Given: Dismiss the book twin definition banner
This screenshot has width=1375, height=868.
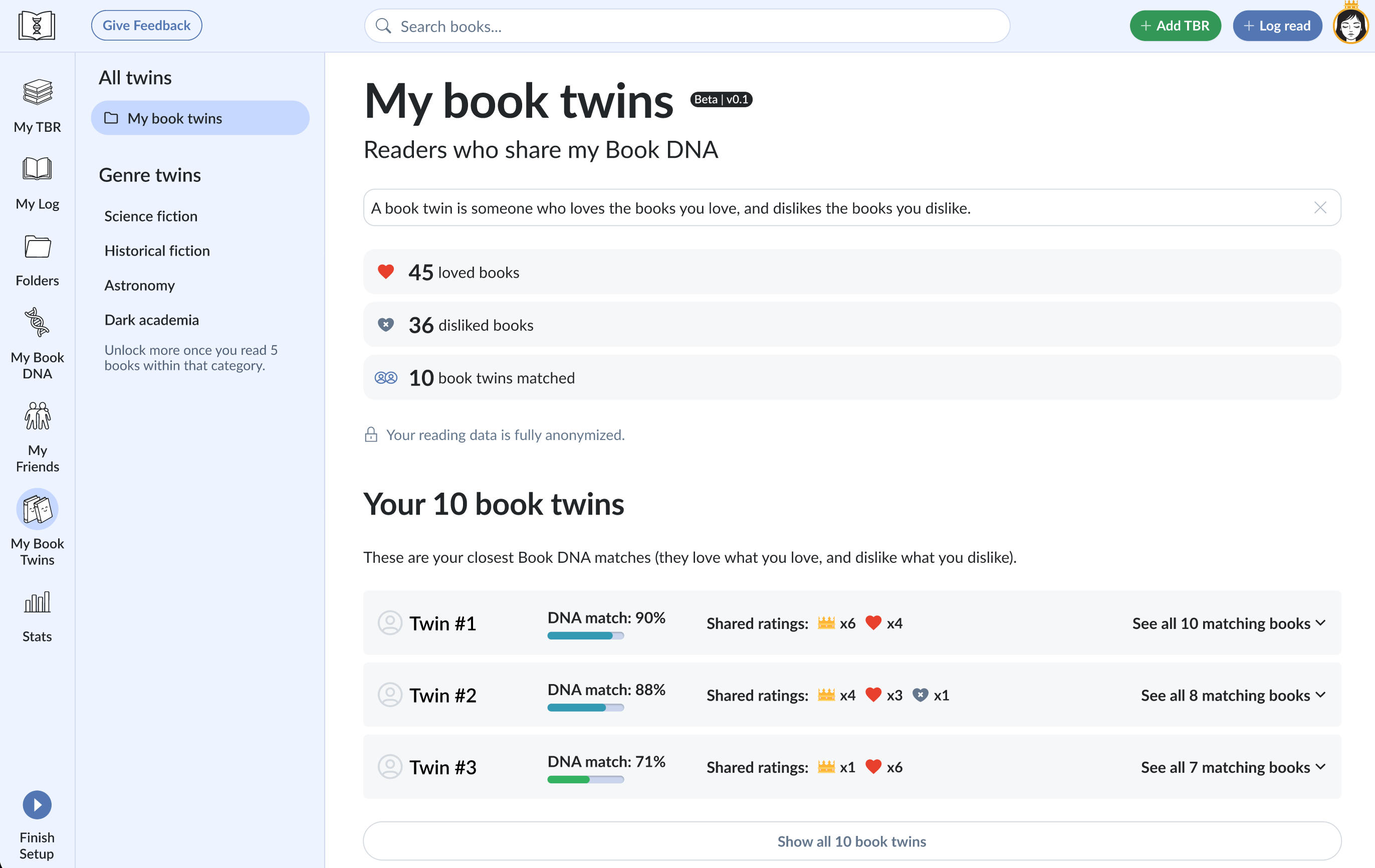Looking at the screenshot, I should 1319,208.
